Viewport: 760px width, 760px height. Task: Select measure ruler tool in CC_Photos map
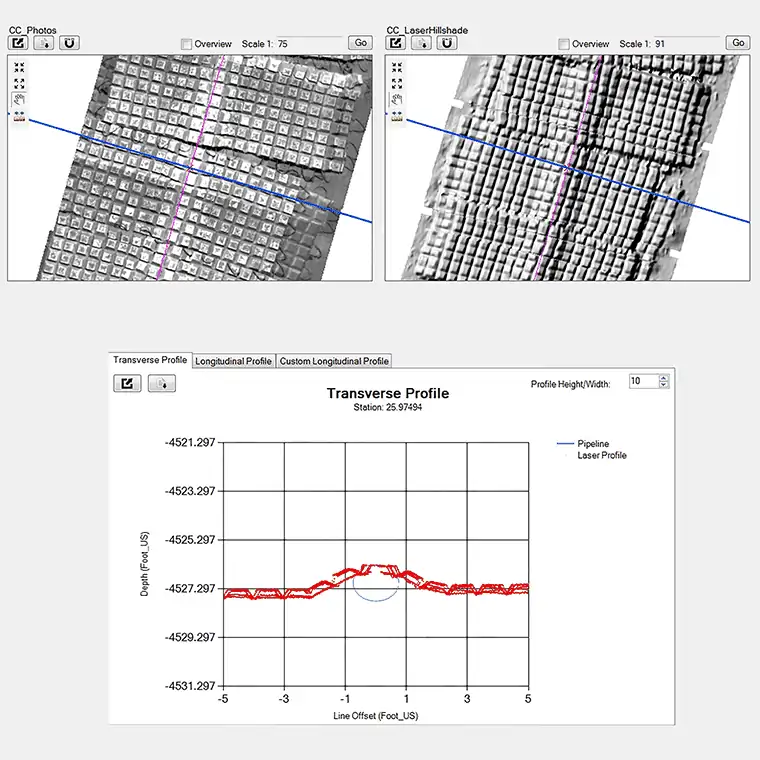[19, 116]
